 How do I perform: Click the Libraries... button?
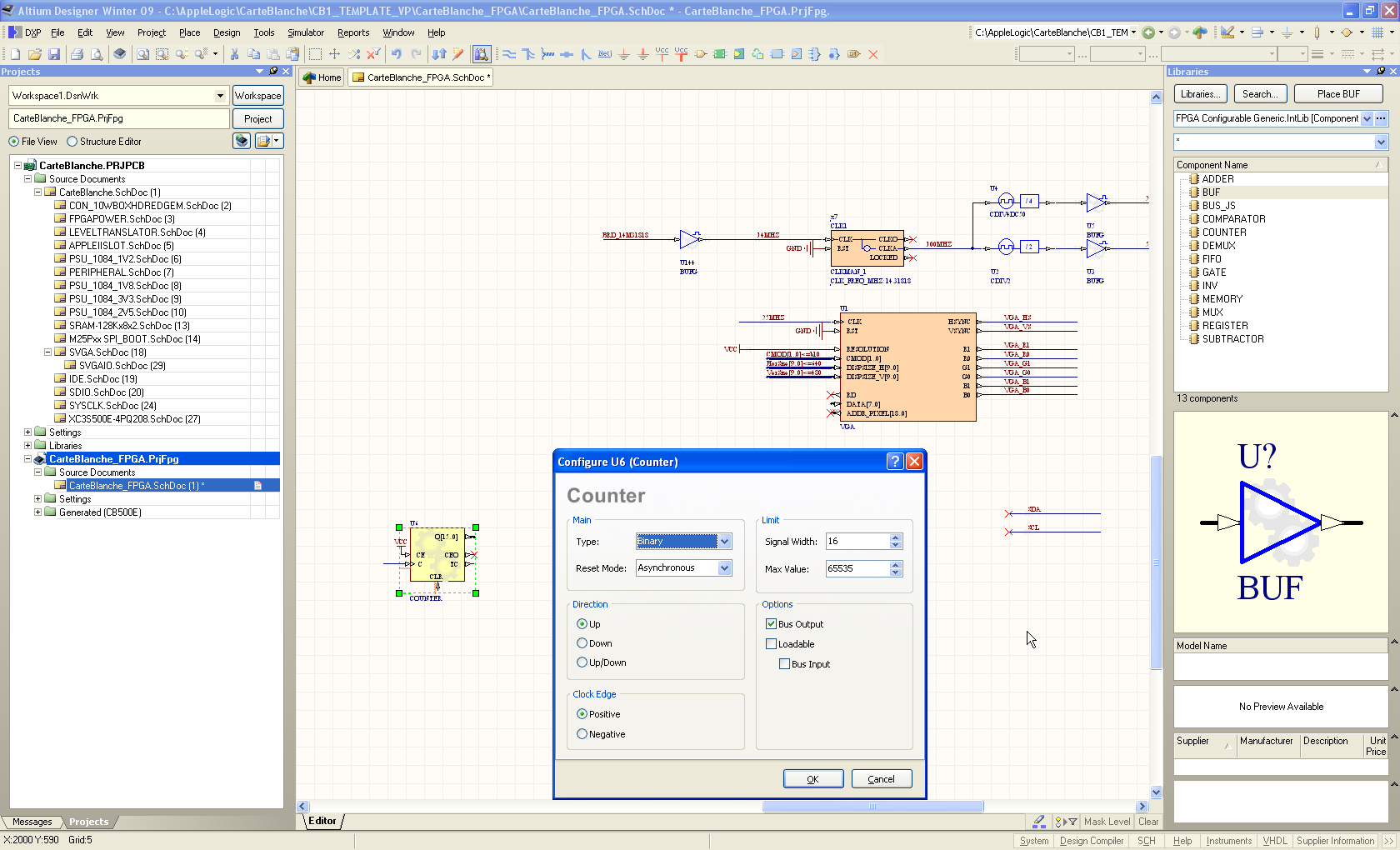coord(1201,94)
